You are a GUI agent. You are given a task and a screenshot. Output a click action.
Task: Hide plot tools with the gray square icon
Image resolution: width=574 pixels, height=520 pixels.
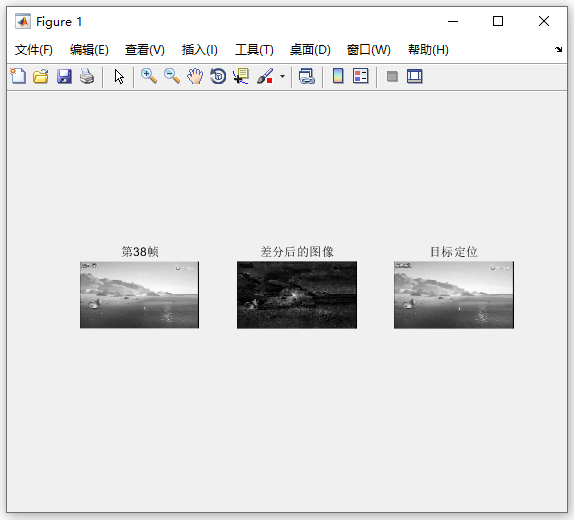click(392, 77)
